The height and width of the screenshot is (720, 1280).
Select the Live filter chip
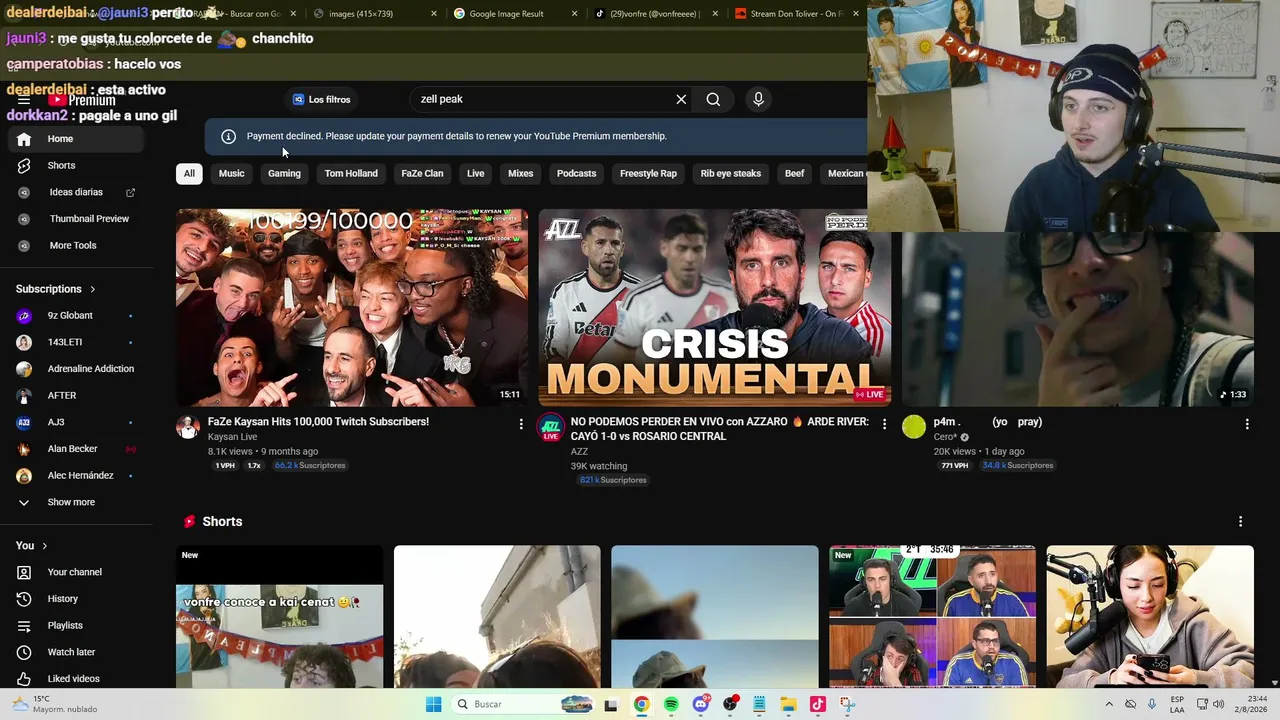[475, 173]
